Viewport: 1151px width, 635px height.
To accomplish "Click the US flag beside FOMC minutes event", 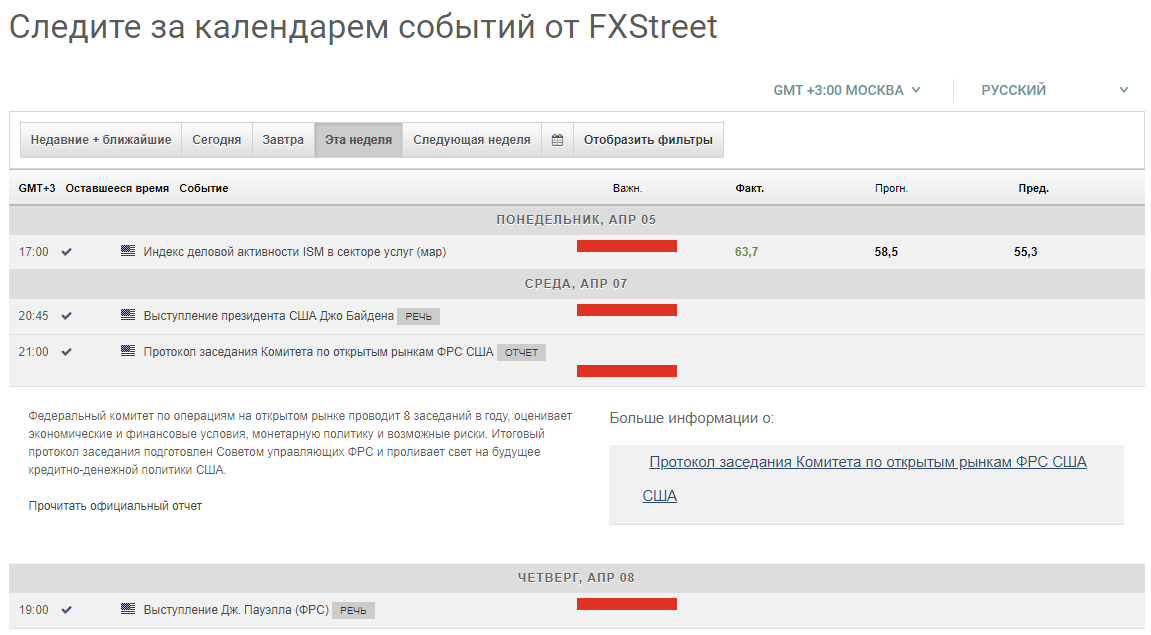I will click(128, 351).
